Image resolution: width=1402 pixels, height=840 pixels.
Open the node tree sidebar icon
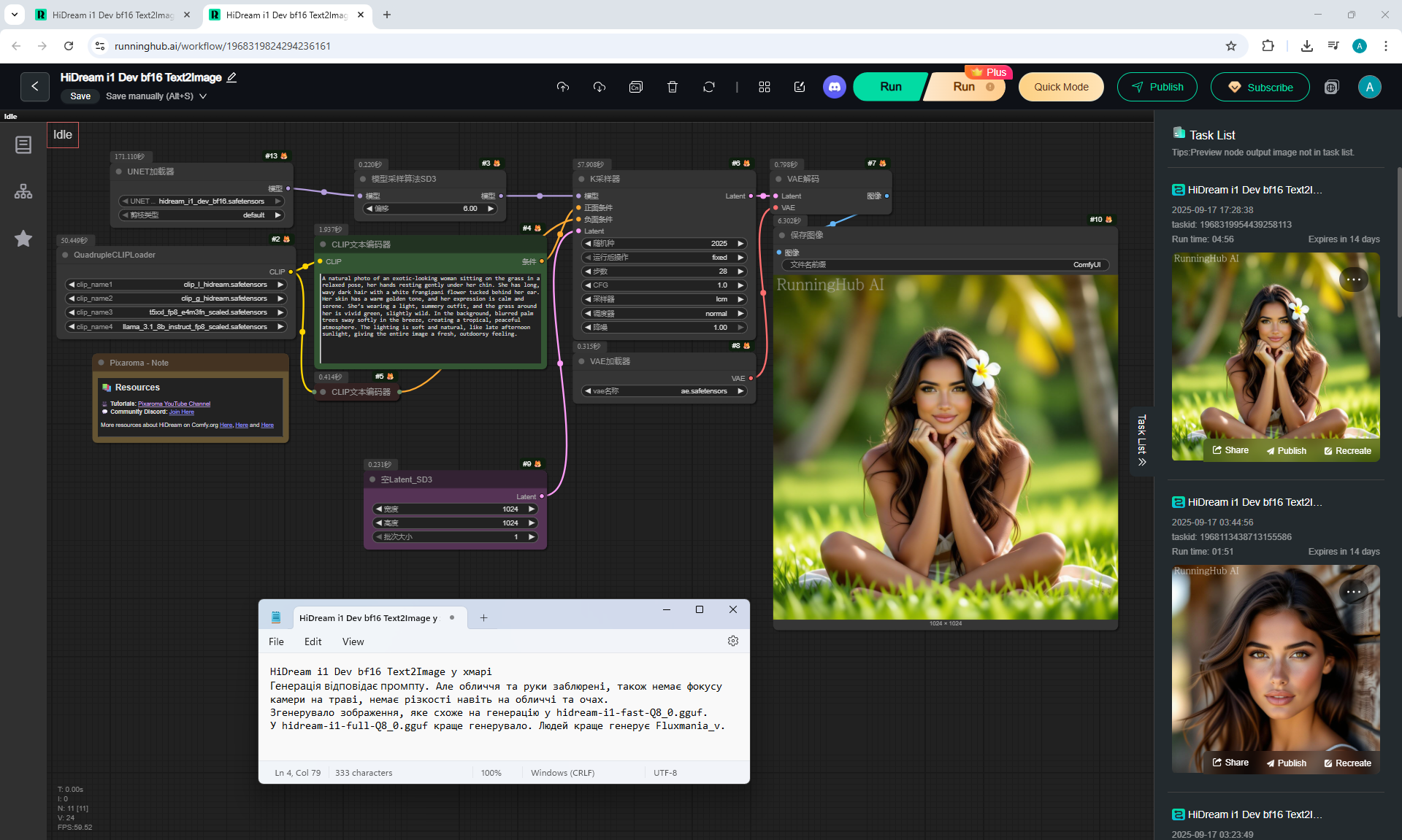pyautogui.click(x=23, y=192)
